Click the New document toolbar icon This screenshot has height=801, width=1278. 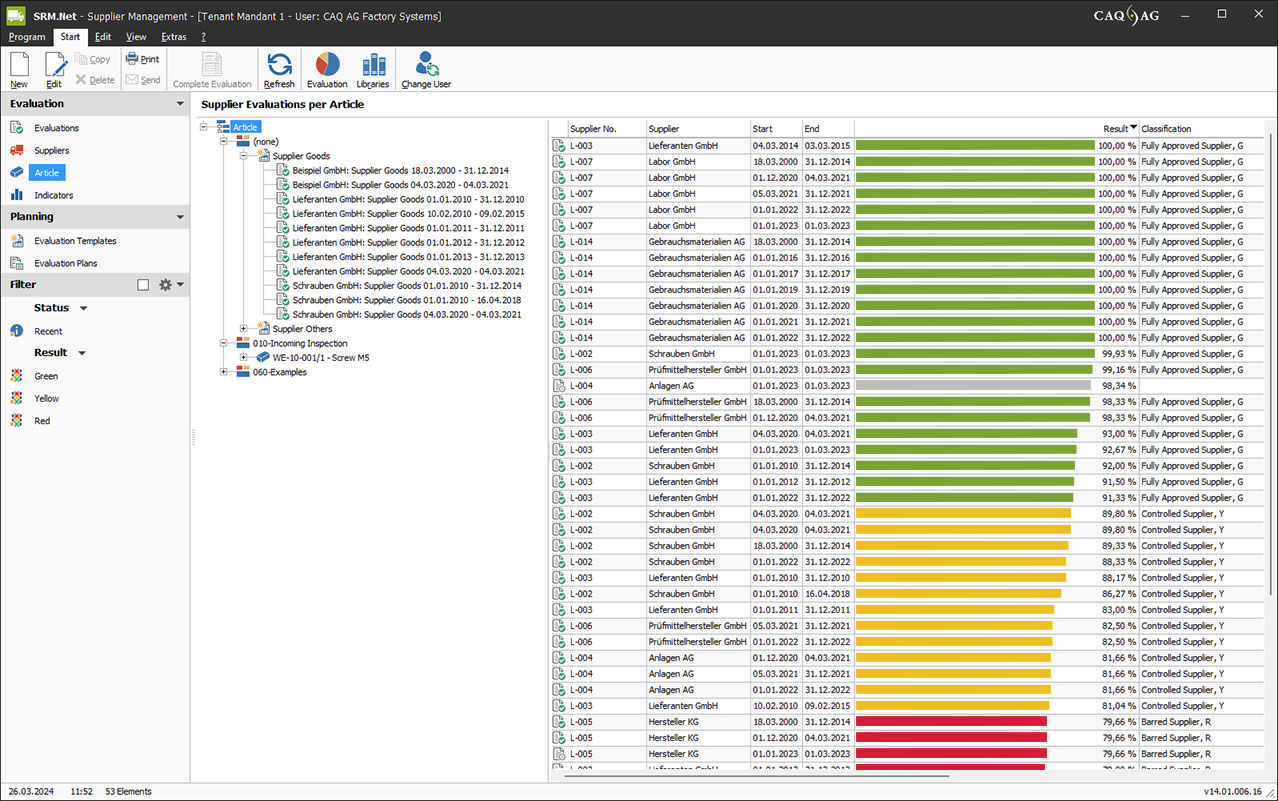19,66
